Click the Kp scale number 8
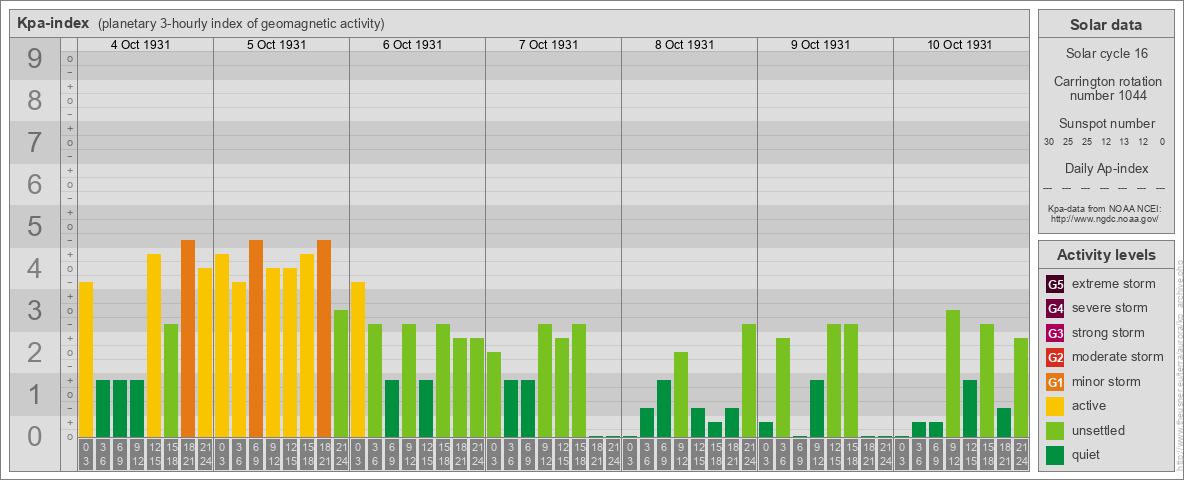 34,100
